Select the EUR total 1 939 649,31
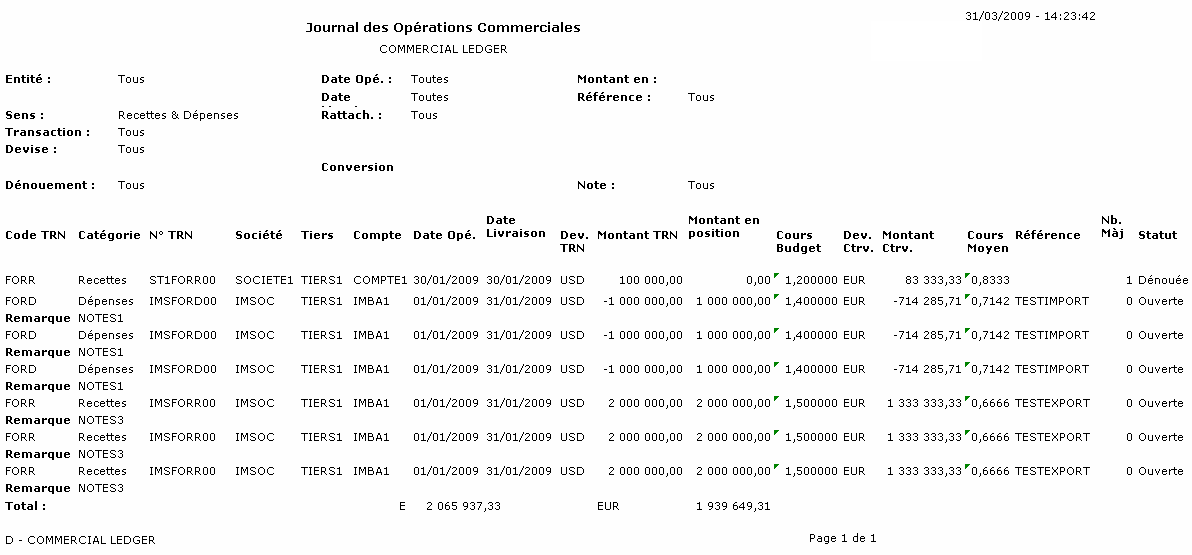1192x555 pixels. [x=733, y=506]
